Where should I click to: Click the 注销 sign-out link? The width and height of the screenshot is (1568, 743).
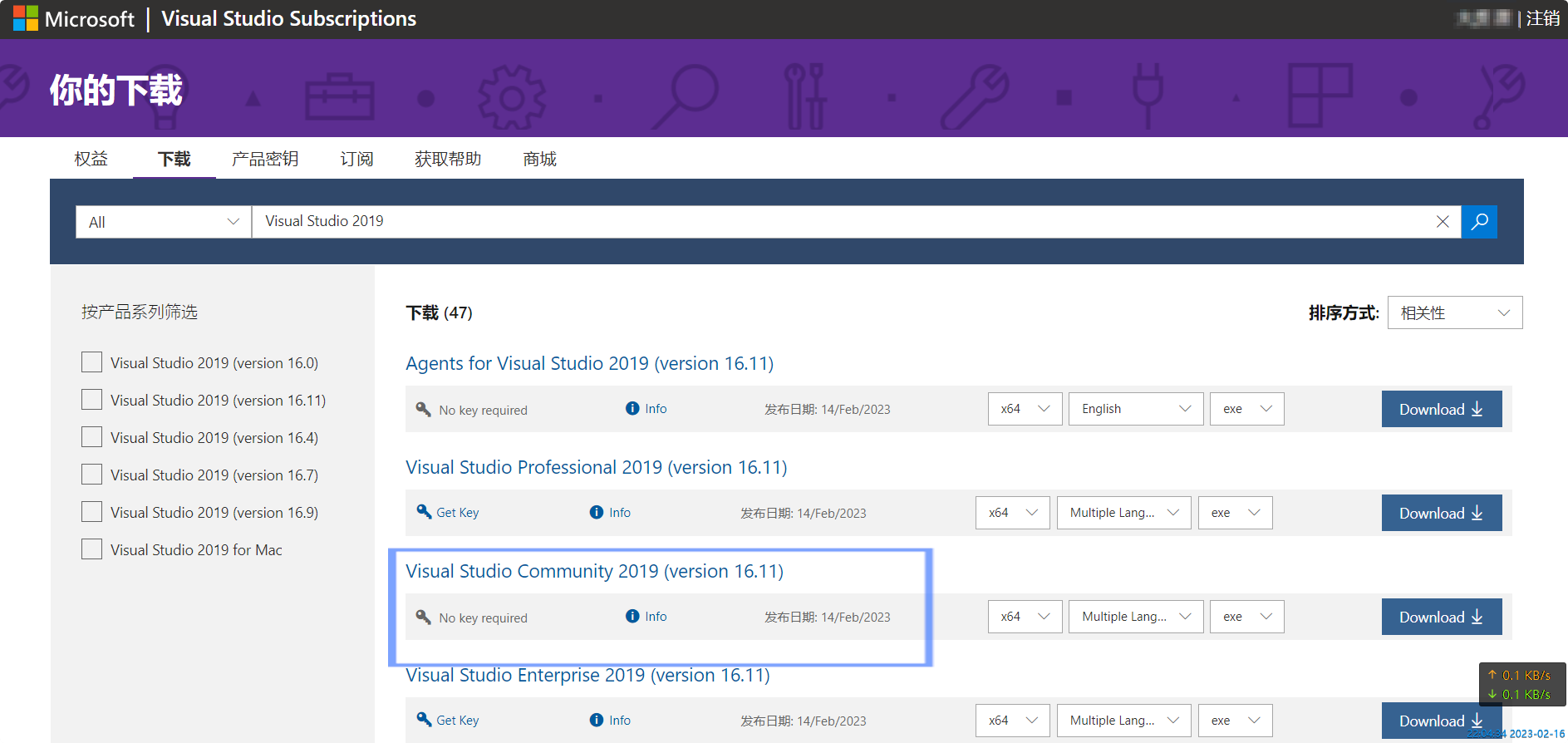1543,18
